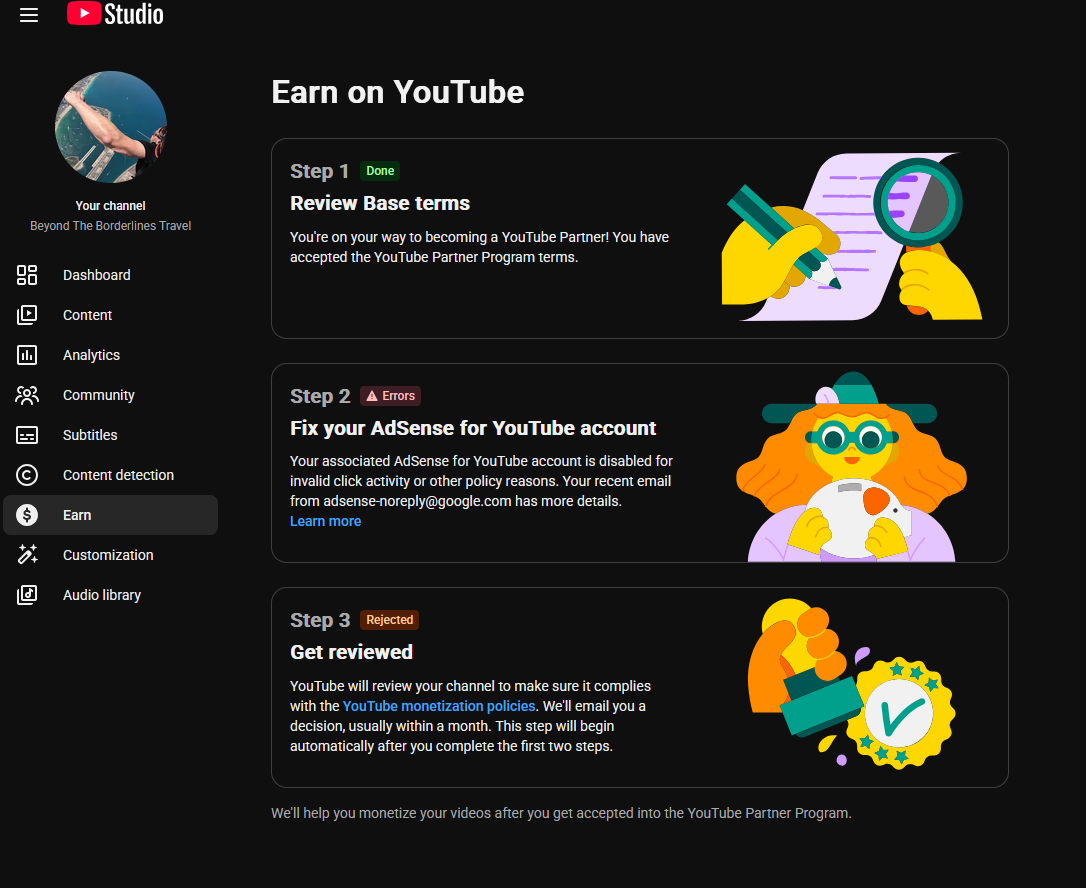Open Customization settings
This screenshot has height=888, width=1086.
110,555
